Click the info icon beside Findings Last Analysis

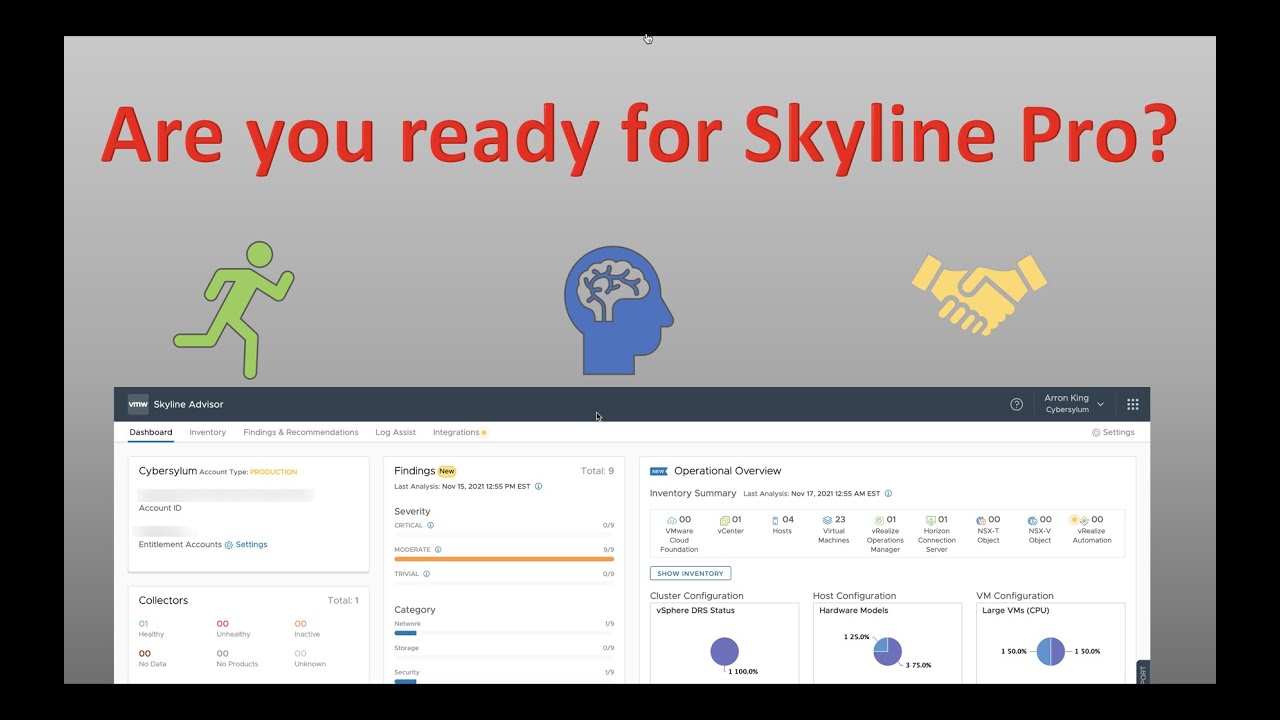point(538,486)
